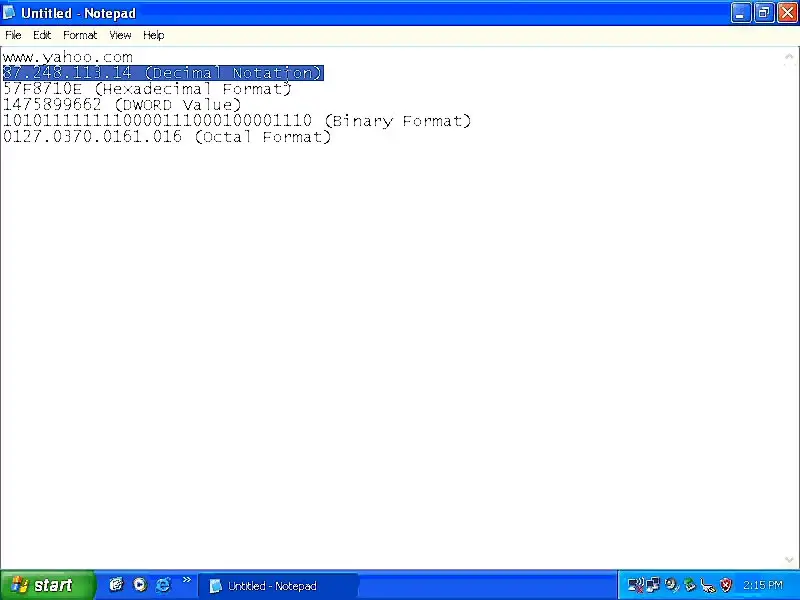Click on the www.yahoo.com line
This screenshot has height=600, width=800.
coord(68,57)
